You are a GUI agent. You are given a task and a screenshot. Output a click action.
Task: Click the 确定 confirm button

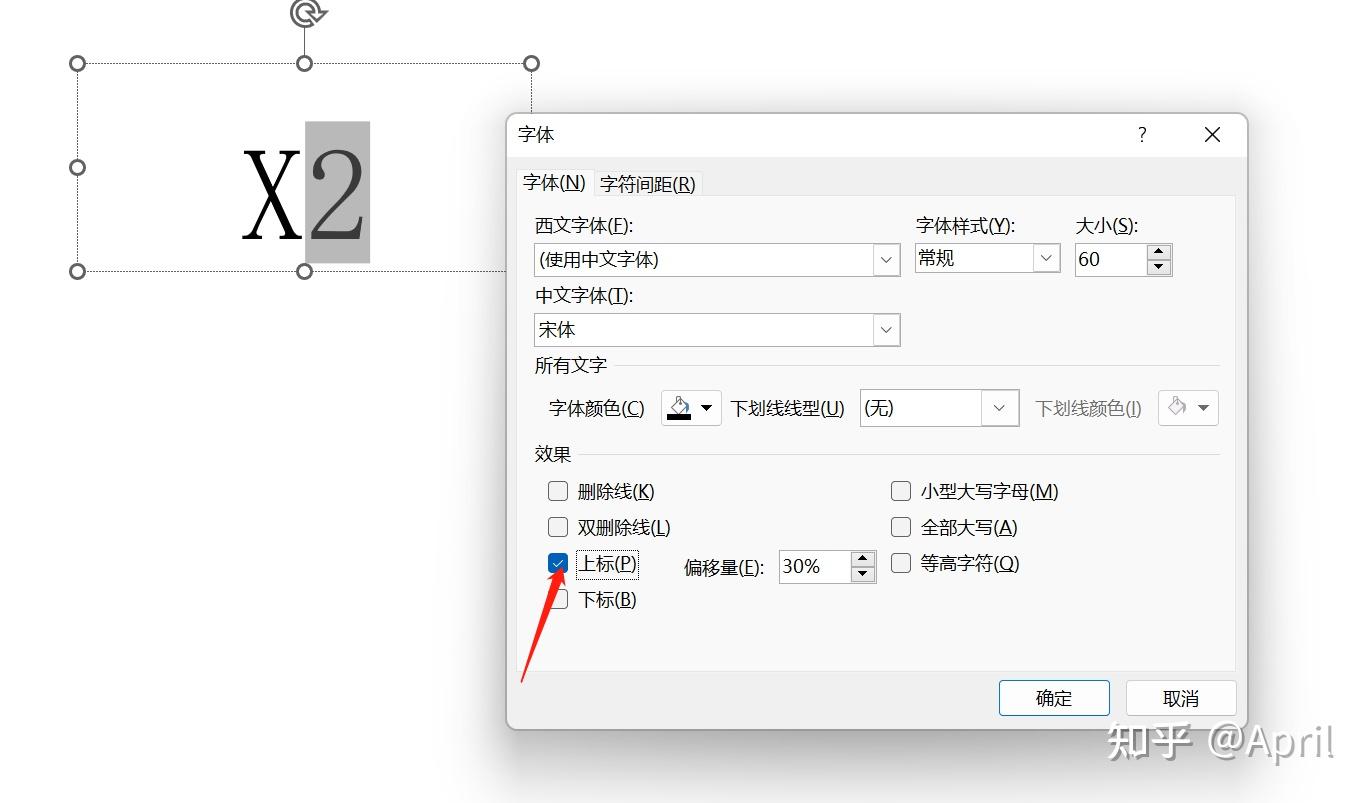click(x=1054, y=697)
